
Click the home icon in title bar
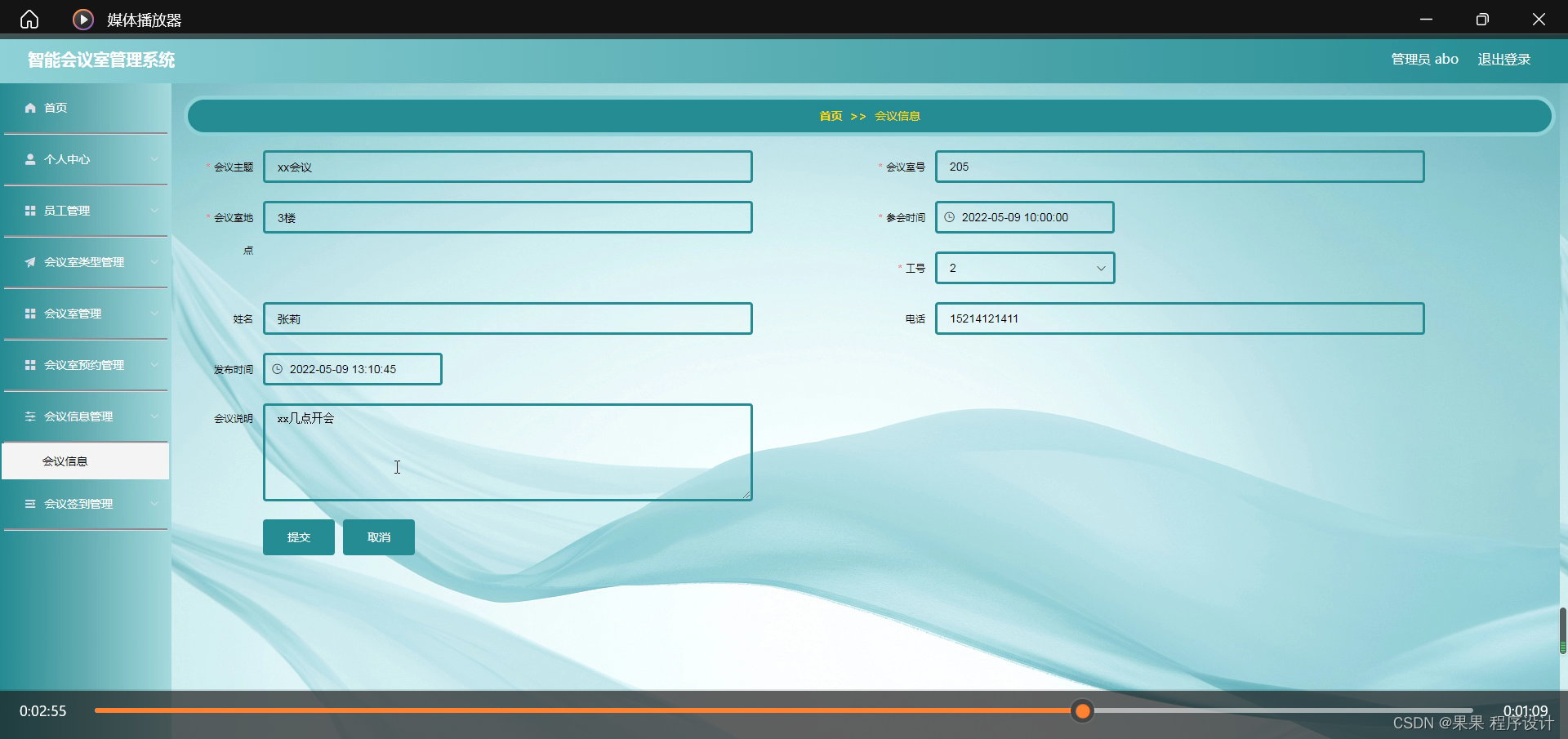29,19
